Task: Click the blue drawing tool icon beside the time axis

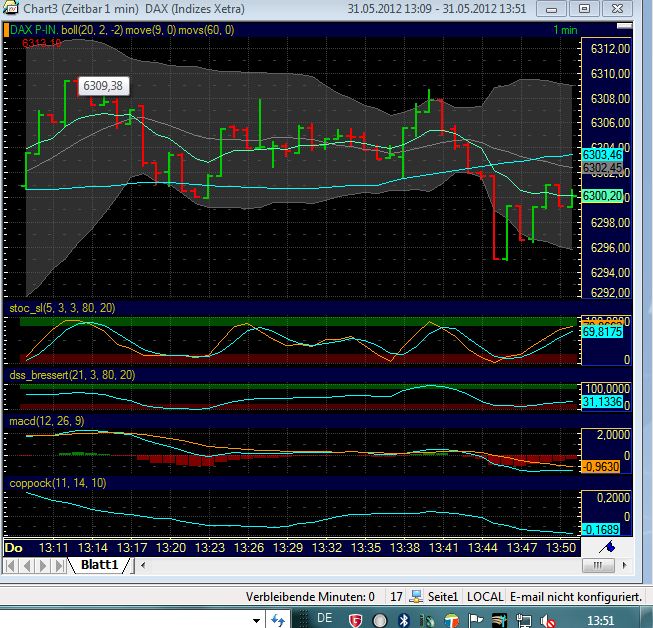Action: click(x=607, y=547)
